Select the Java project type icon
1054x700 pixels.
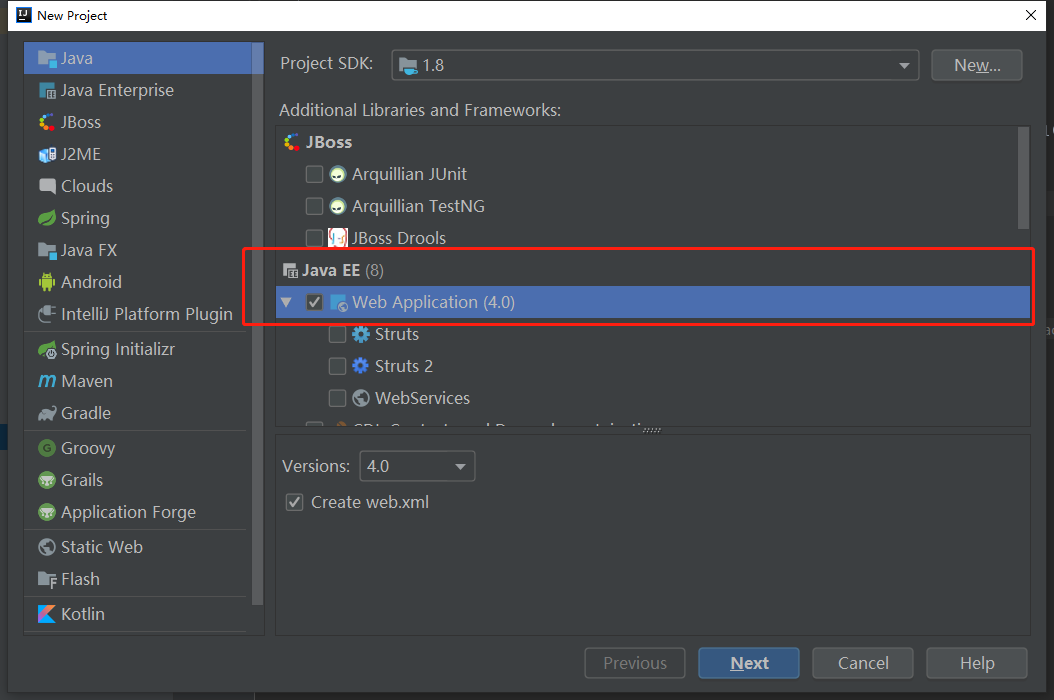[47, 59]
